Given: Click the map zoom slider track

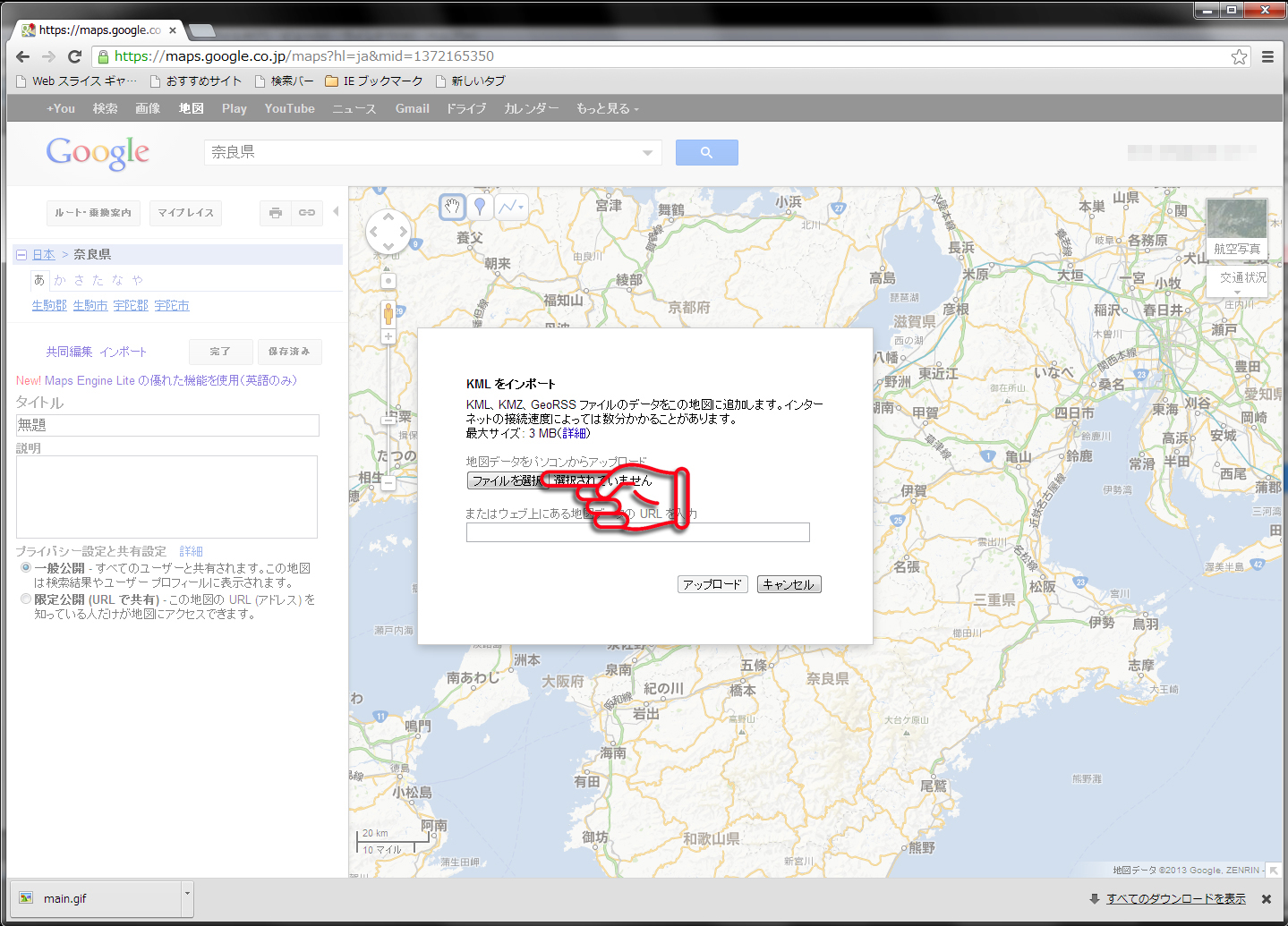Looking at the screenshot, I should click(x=388, y=412).
